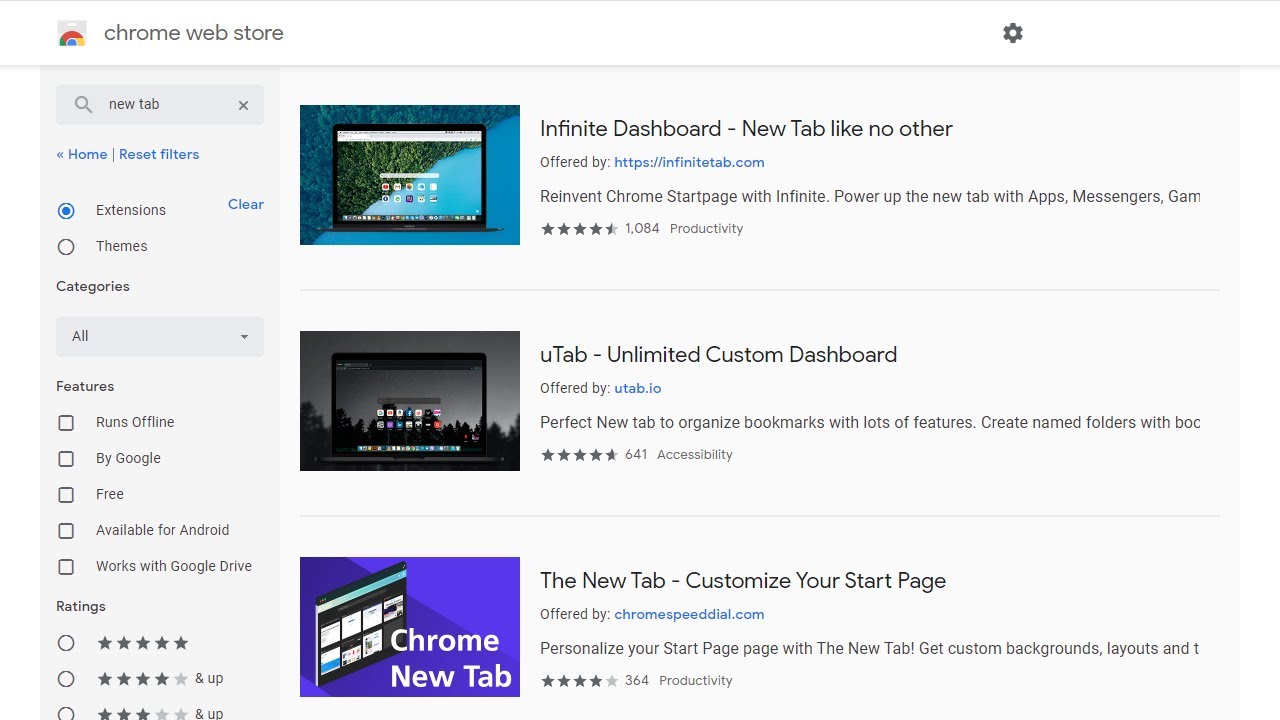The width and height of the screenshot is (1280, 720).
Task: Click the purple Chrome New Tab thumbnail
Action: click(410, 627)
